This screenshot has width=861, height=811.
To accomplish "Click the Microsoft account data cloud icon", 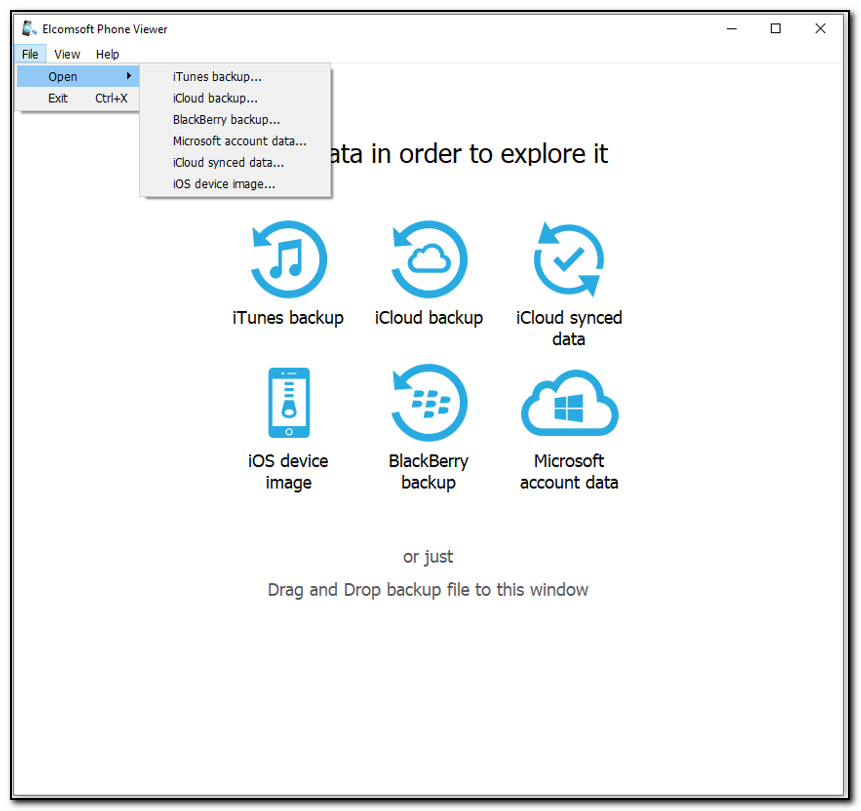I will click(x=568, y=402).
